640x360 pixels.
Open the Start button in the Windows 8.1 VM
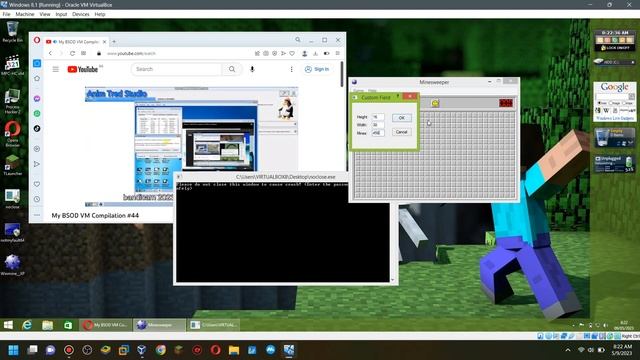8,325
